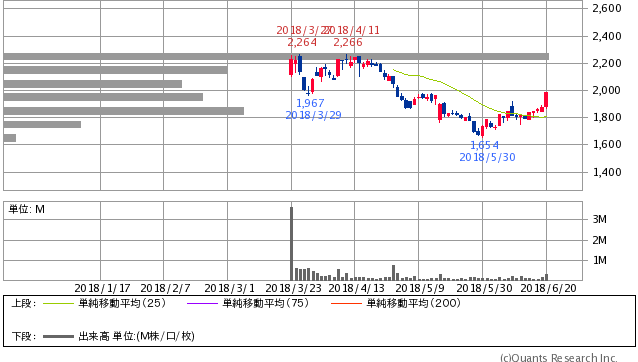Click the 2018/3/23 date label
The height and width of the screenshot is (362, 638).
point(293,288)
